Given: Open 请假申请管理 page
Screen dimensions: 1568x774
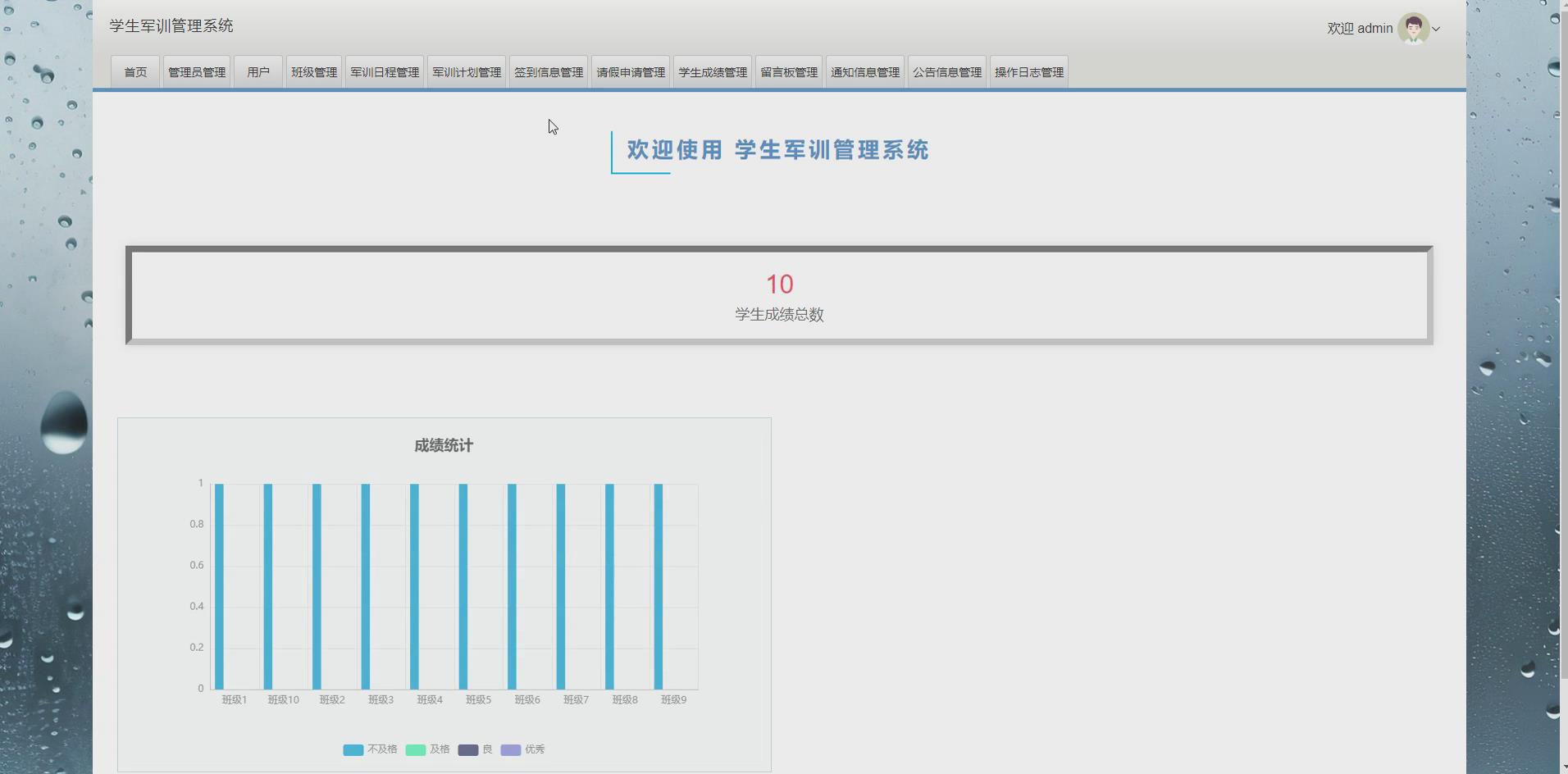Looking at the screenshot, I should (x=630, y=71).
